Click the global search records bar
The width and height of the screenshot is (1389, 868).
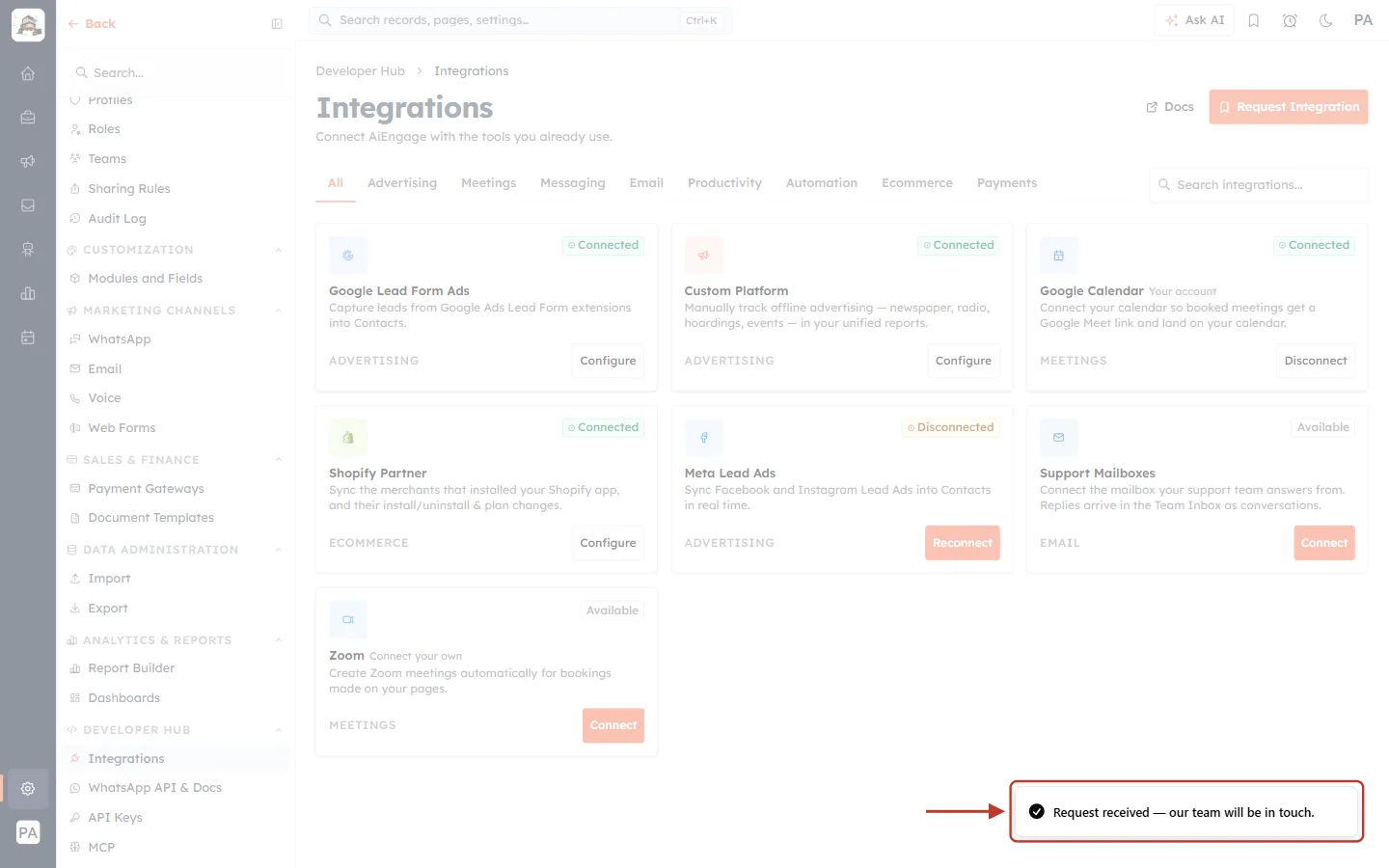pyautogui.click(x=521, y=20)
